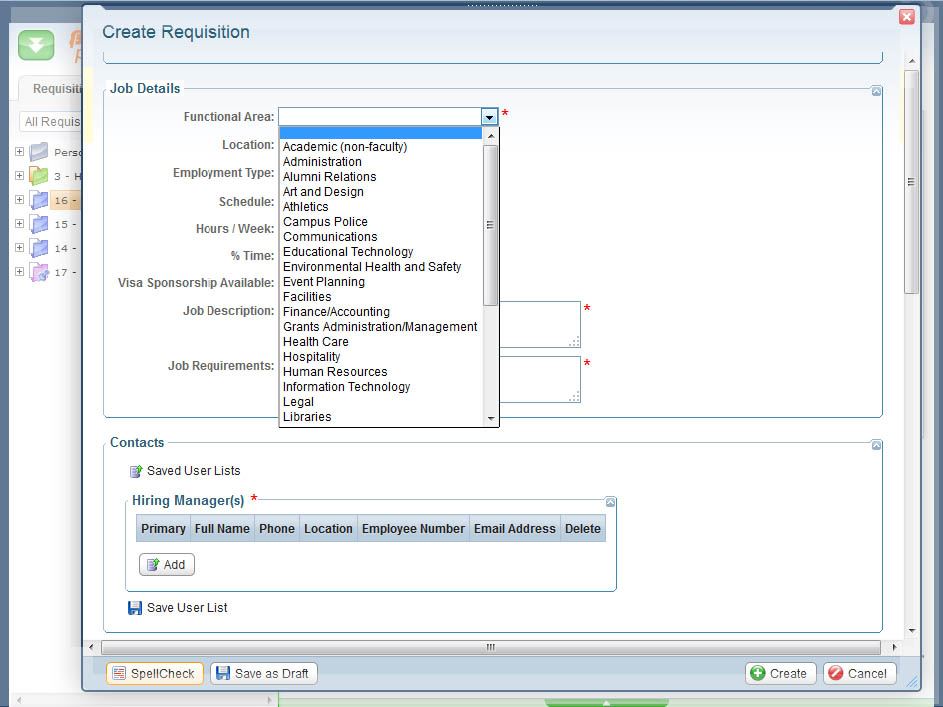Image resolution: width=943 pixels, height=707 pixels.
Task: Collapse the Contacts section
Action: click(876, 445)
